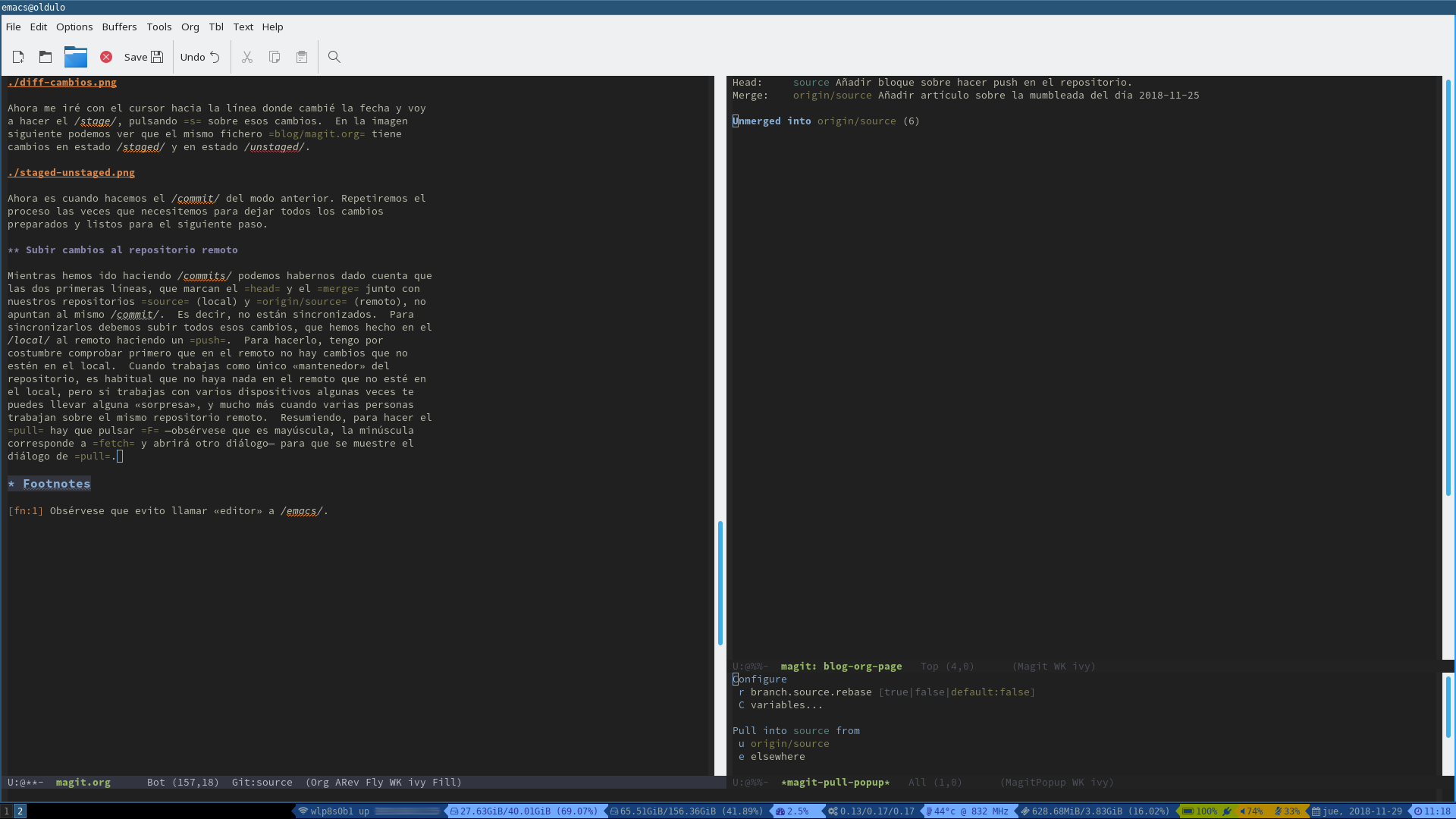Click Git:source in the mode line
The height and width of the screenshot is (819, 1456).
pos(262,783)
